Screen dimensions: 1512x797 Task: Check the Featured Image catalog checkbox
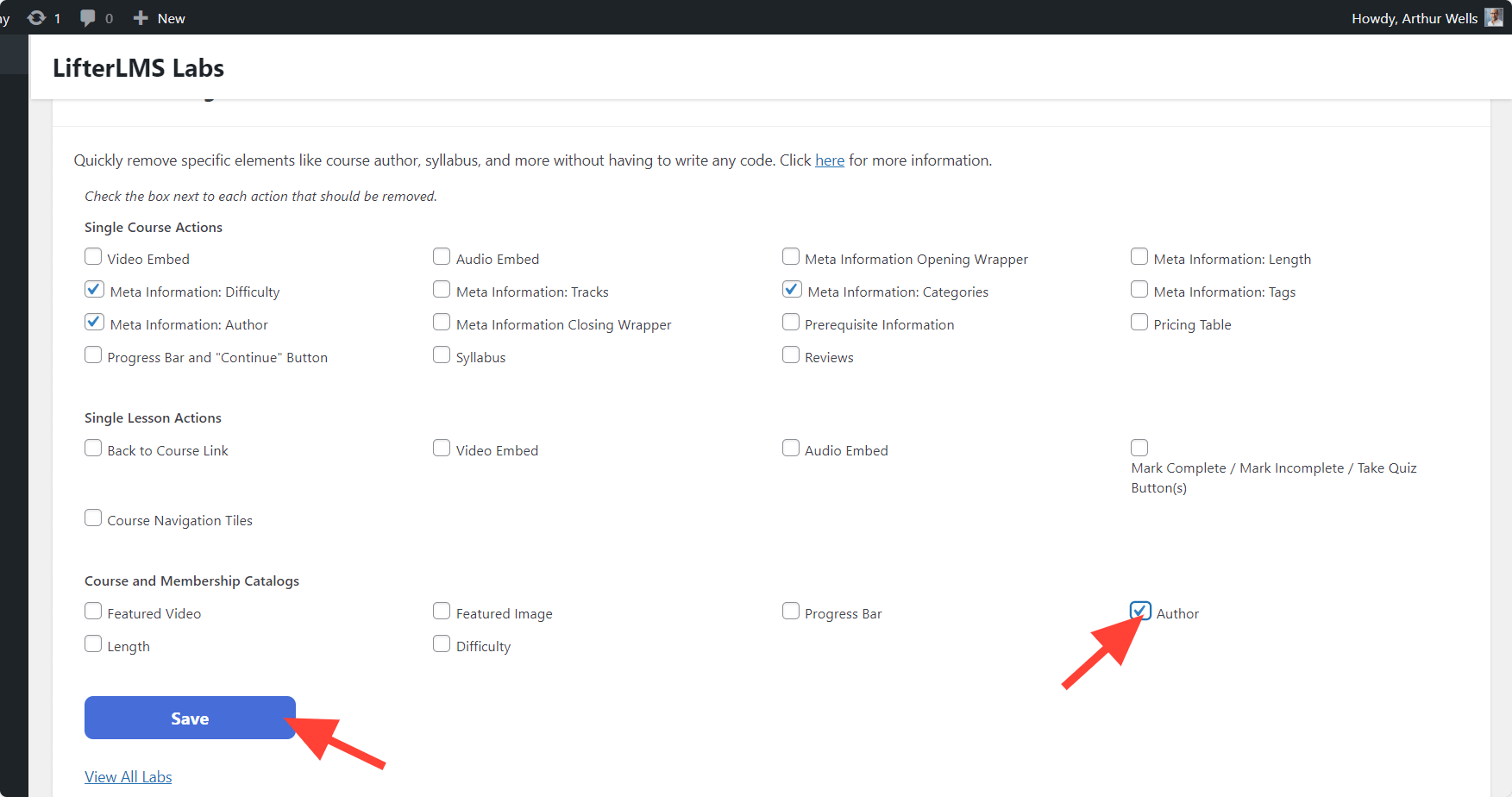(442, 612)
